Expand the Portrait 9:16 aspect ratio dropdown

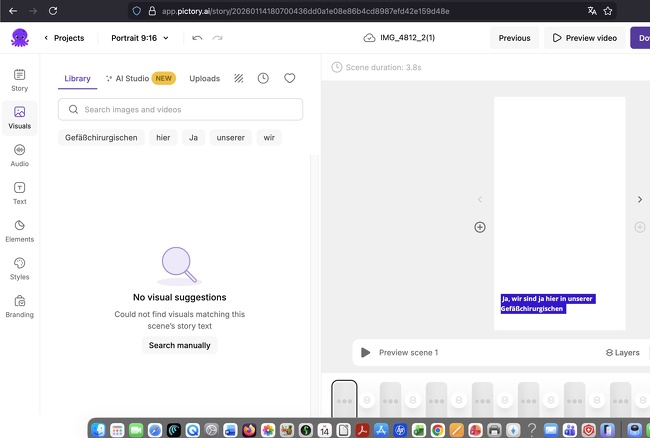pyautogui.click(x=140, y=38)
